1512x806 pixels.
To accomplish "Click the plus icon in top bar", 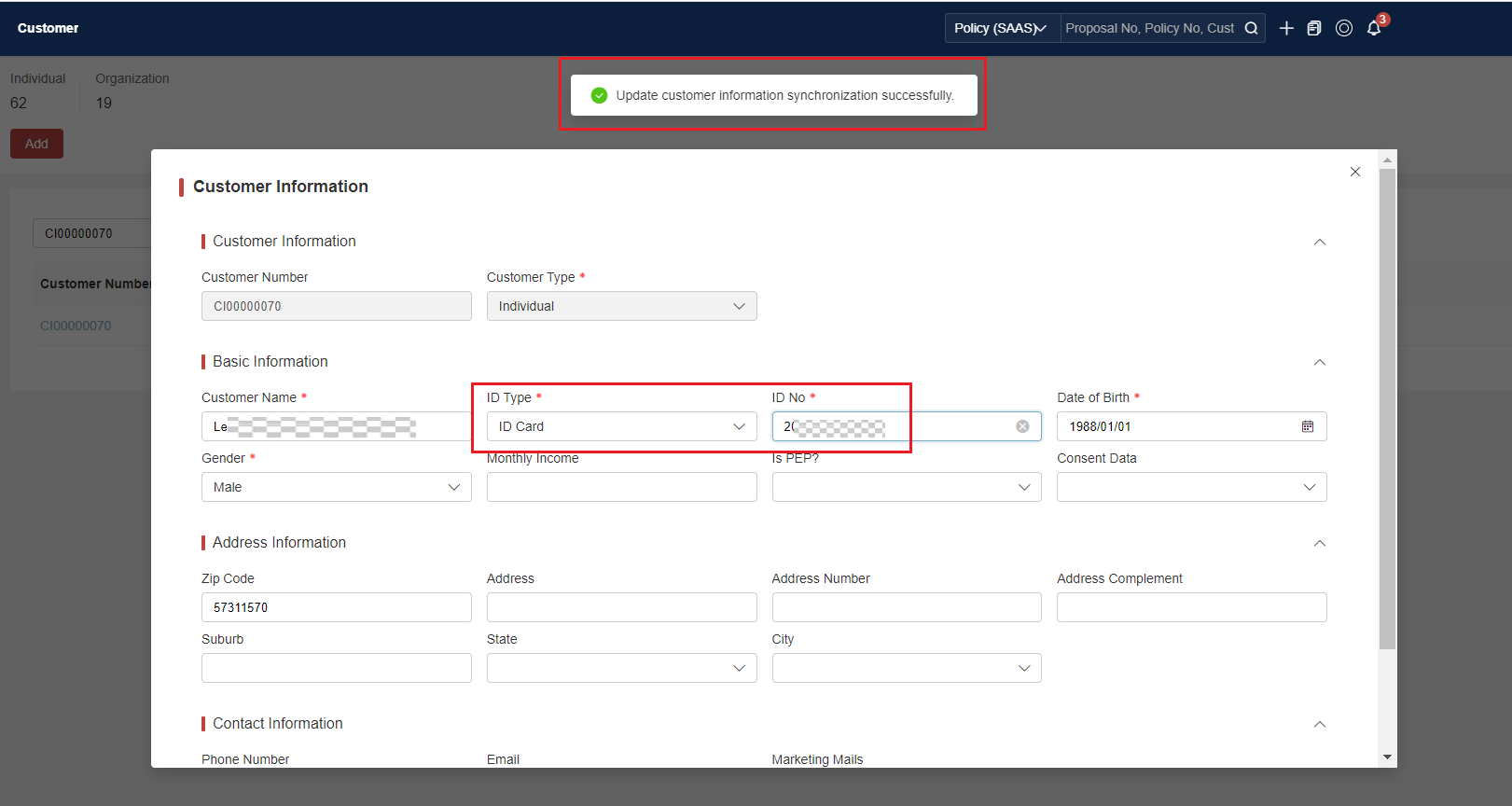I will 1286,28.
